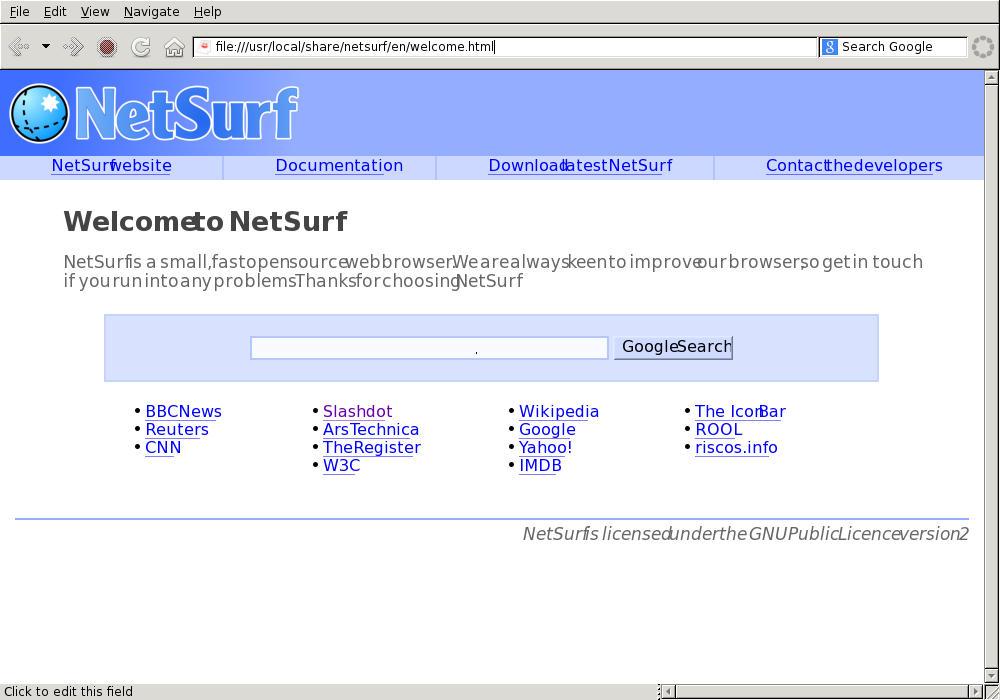Viewport: 1000px width, 700px height.
Task: Open the Documentation link
Action: [339, 166]
